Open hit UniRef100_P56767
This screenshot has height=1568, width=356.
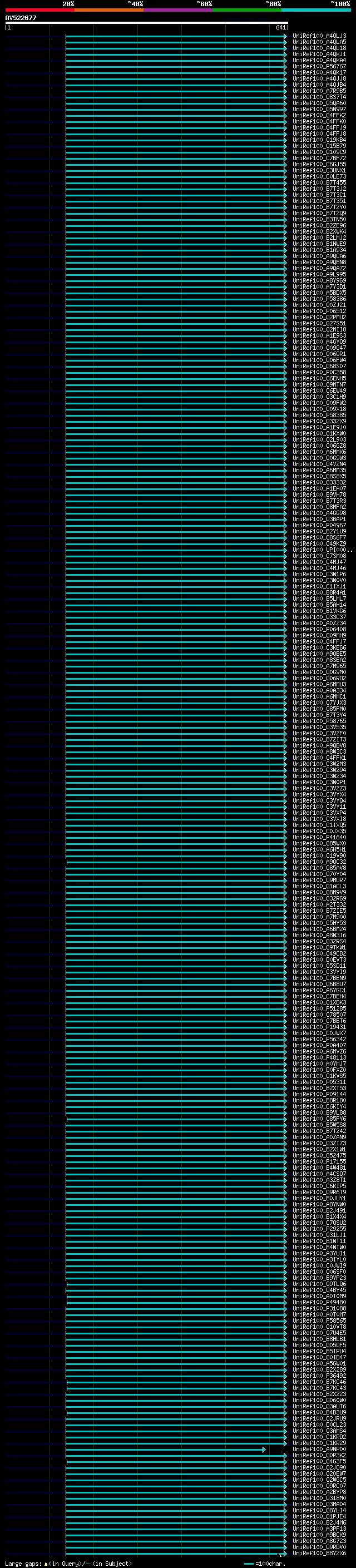click(x=319, y=66)
